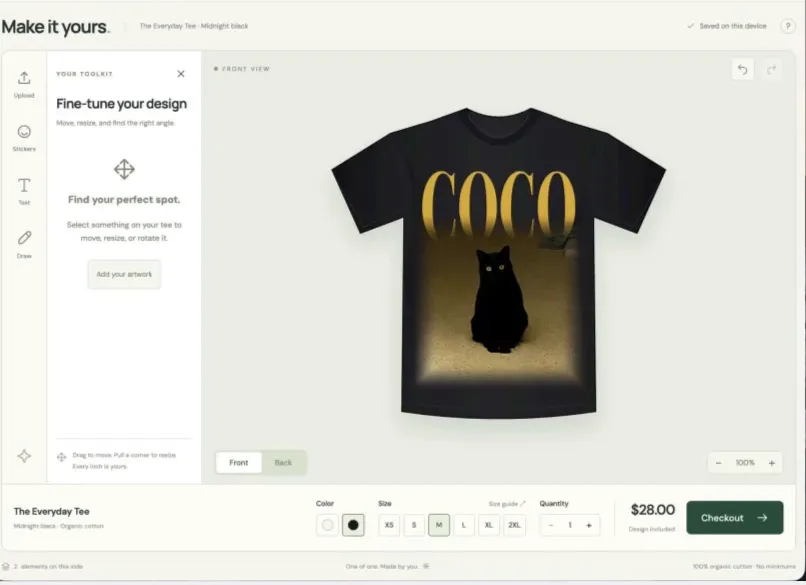Click "The Everyday Tee · Midnight black" header text
806x585 pixels.
(194, 26)
